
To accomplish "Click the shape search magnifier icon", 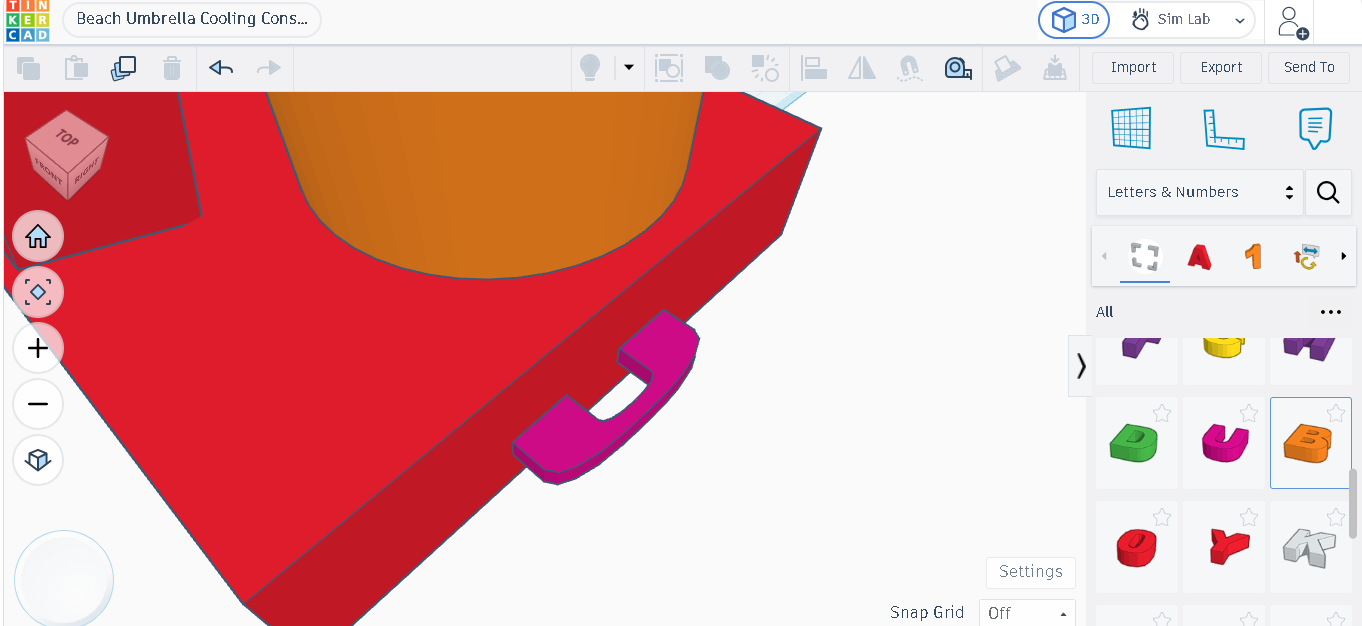I will (1328, 192).
